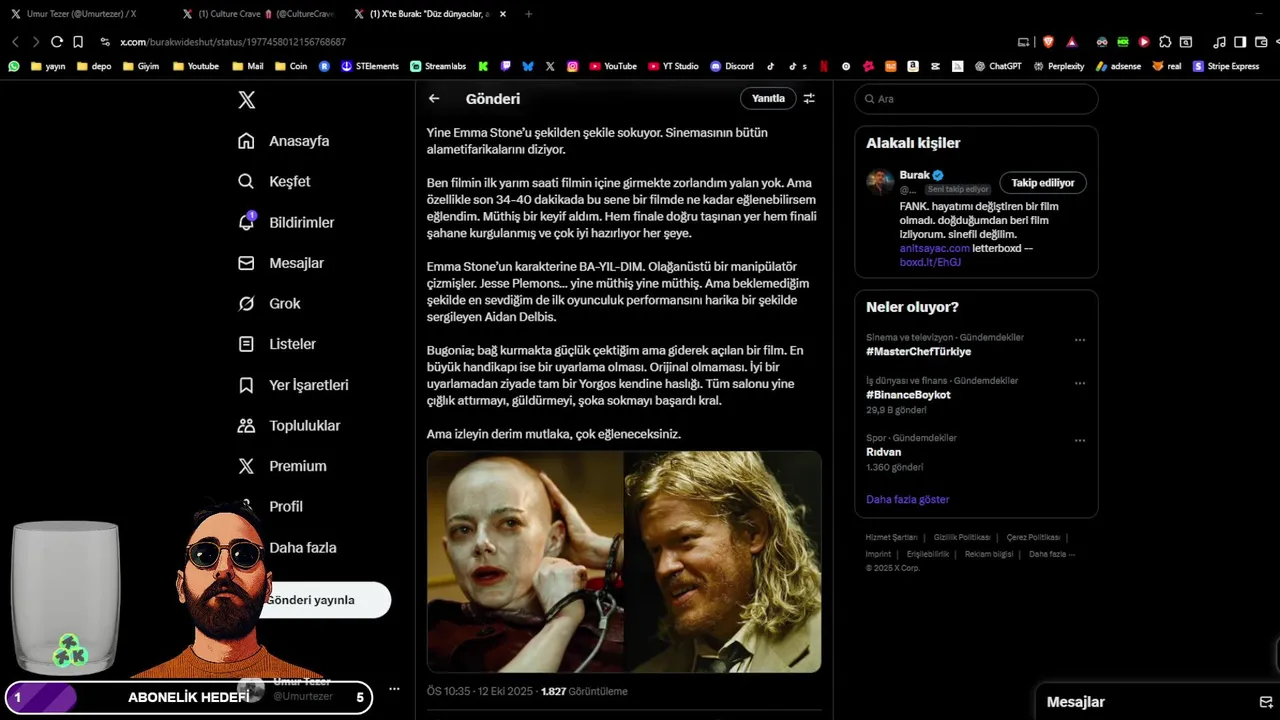Open Yer İşaretleri bookmarks
This screenshot has height=720, width=1280.
coord(293,385)
